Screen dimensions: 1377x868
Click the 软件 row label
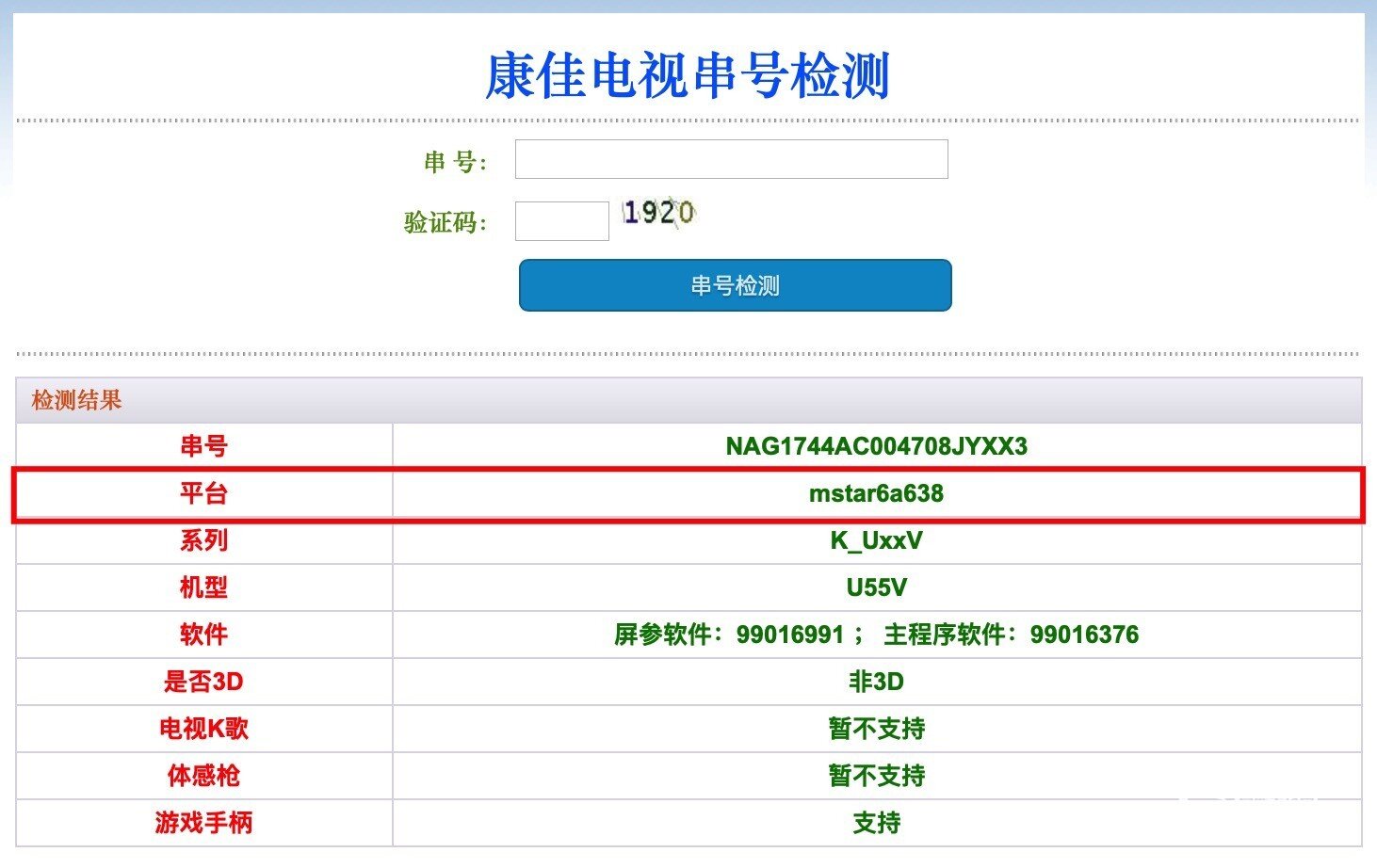click(x=204, y=635)
